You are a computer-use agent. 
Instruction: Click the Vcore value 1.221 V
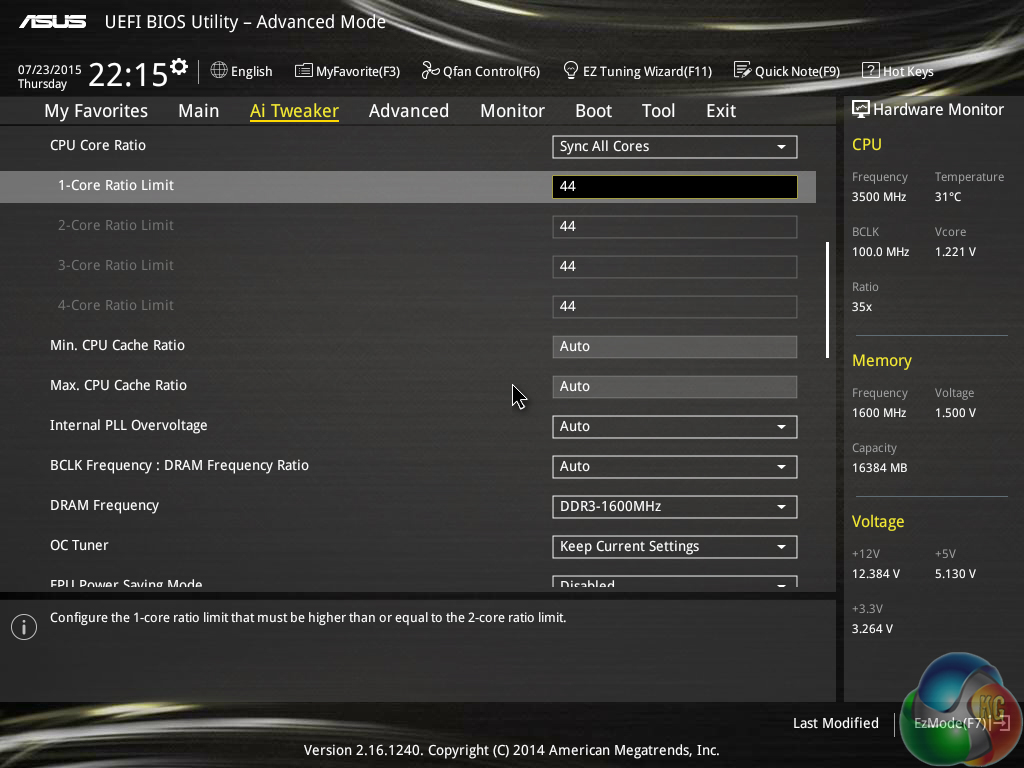tap(955, 252)
